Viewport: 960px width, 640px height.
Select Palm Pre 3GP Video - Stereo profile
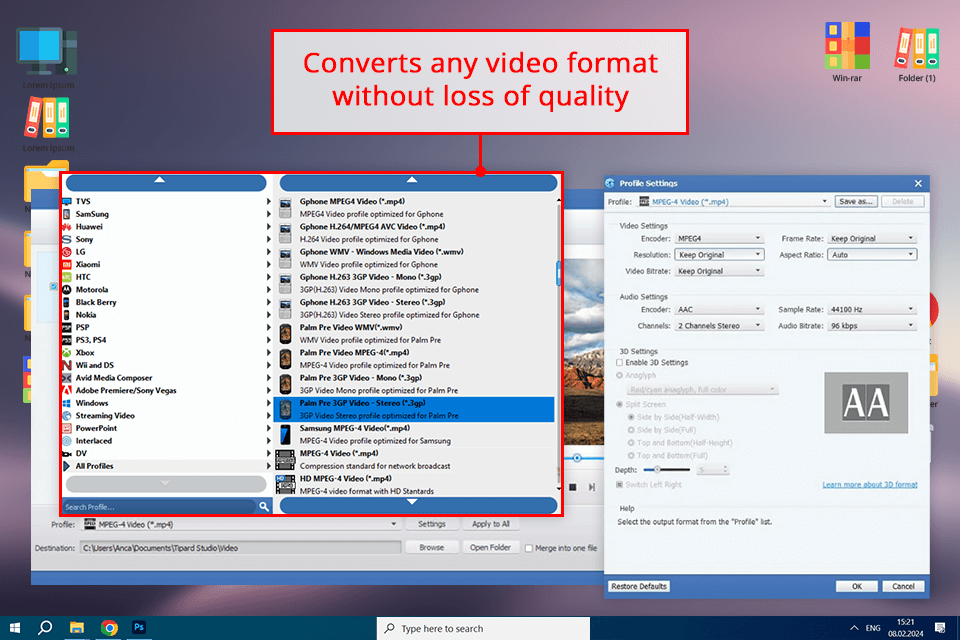tap(414, 409)
